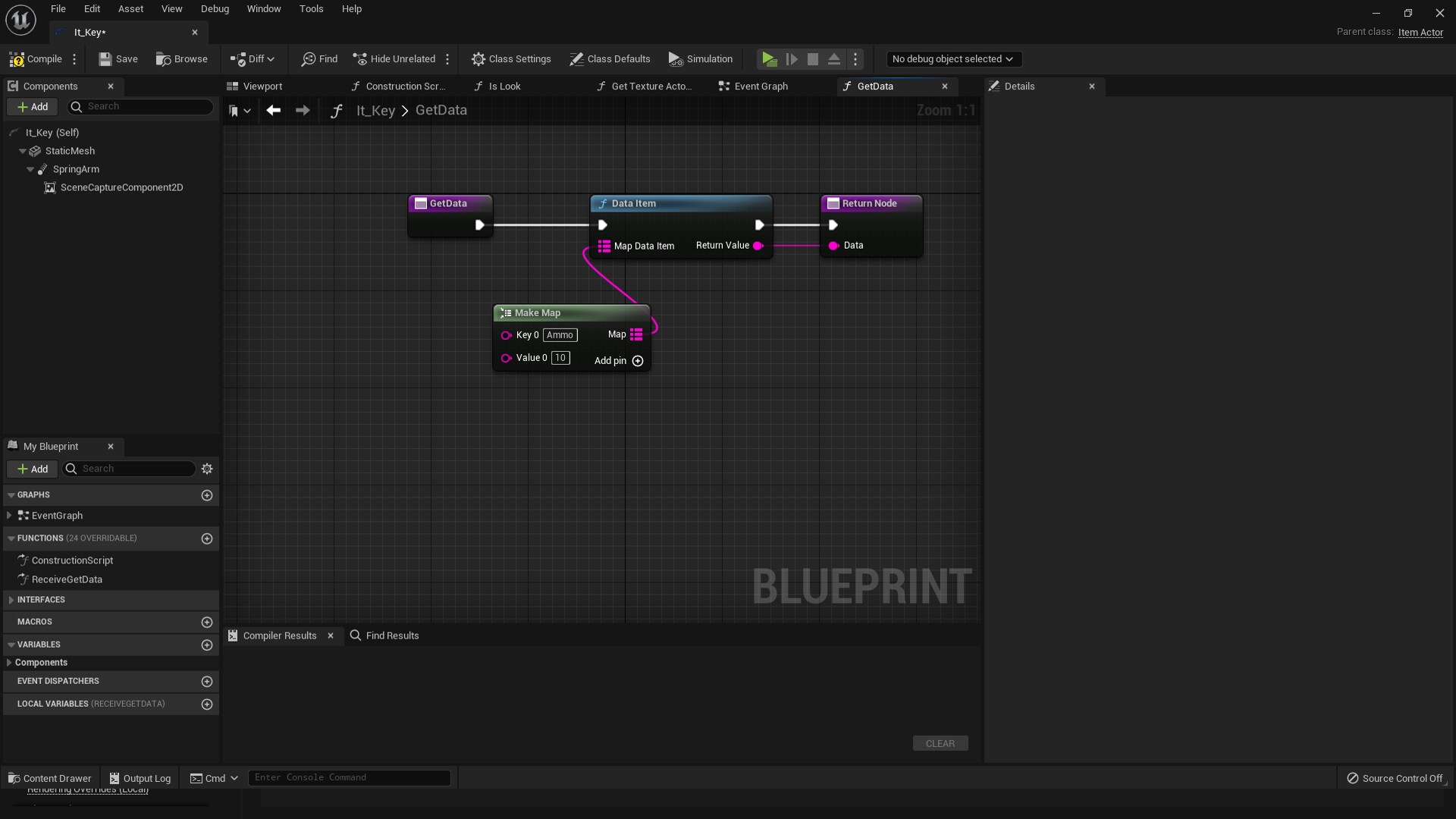Open My Blueprint panel settings gear
This screenshot has width=1456, height=819.
point(207,469)
